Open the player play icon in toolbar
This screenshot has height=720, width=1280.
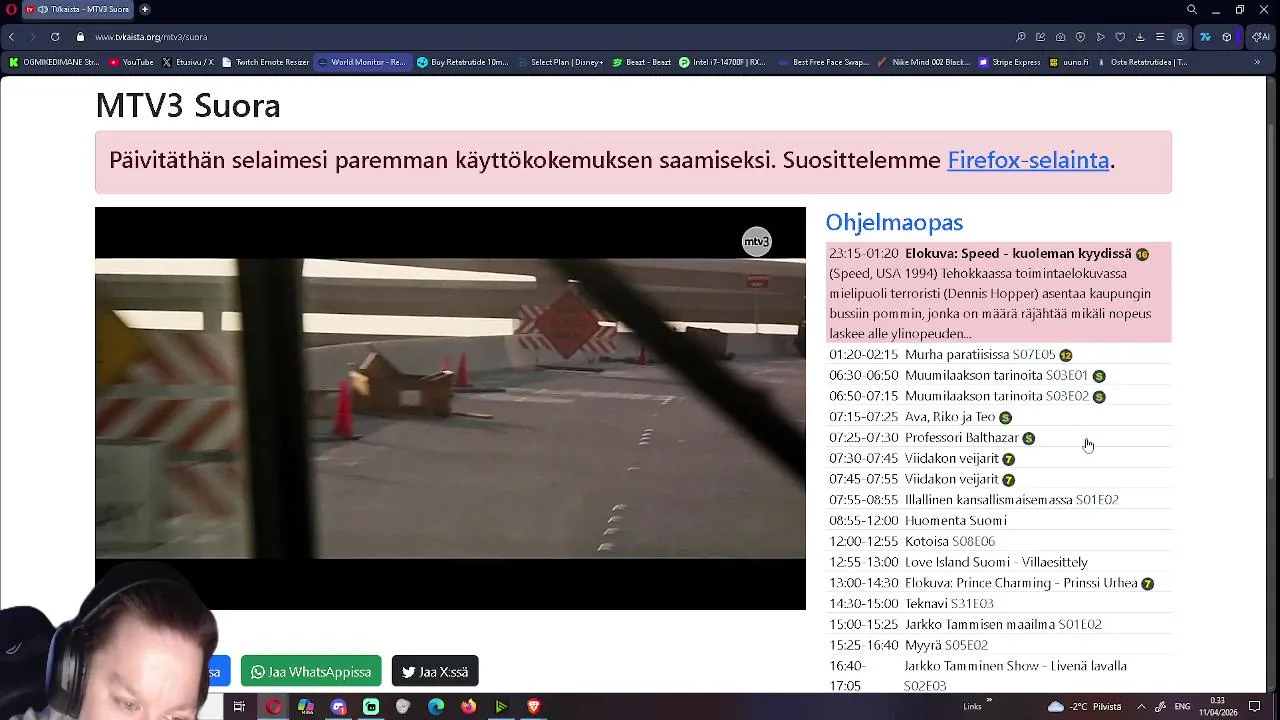click(1101, 37)
